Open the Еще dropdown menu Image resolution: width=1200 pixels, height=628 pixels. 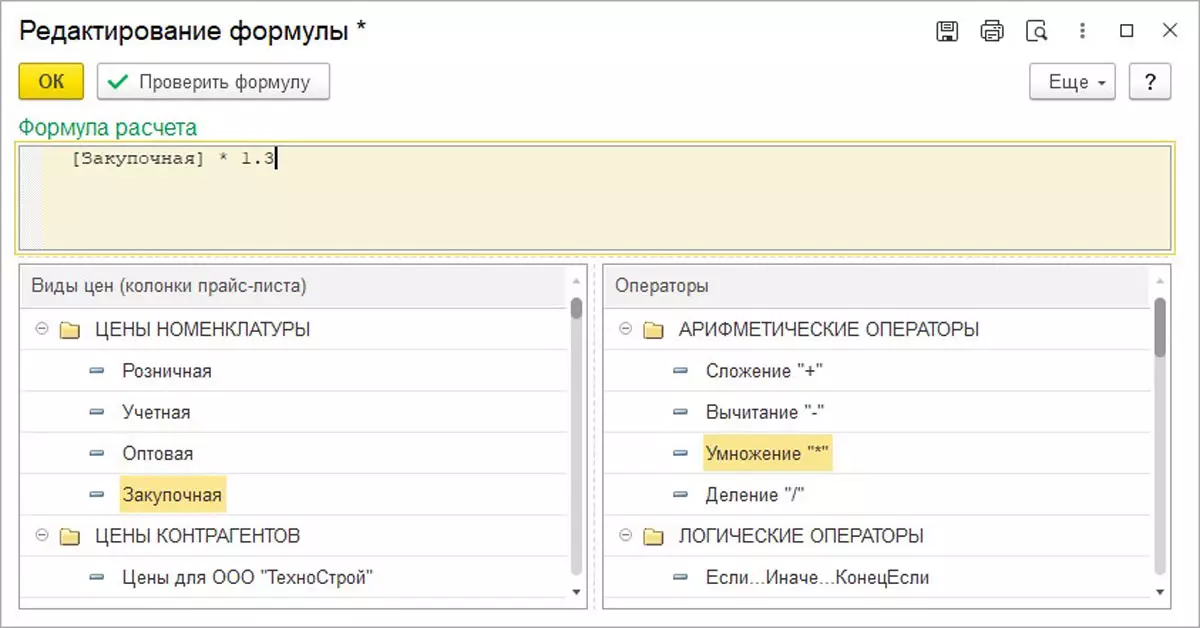1072,82
